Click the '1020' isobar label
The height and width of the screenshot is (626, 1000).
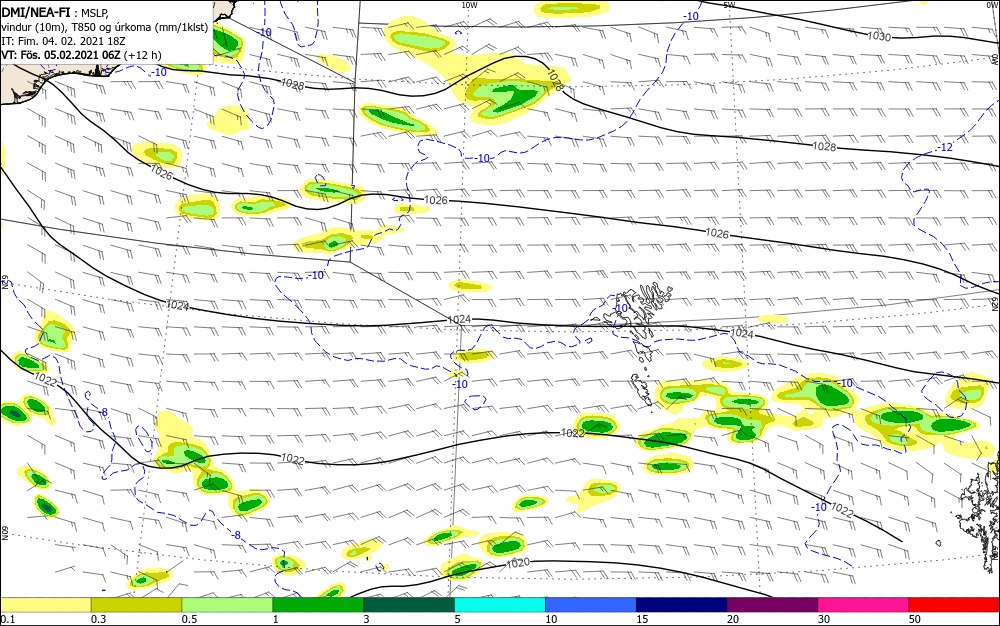518,563
